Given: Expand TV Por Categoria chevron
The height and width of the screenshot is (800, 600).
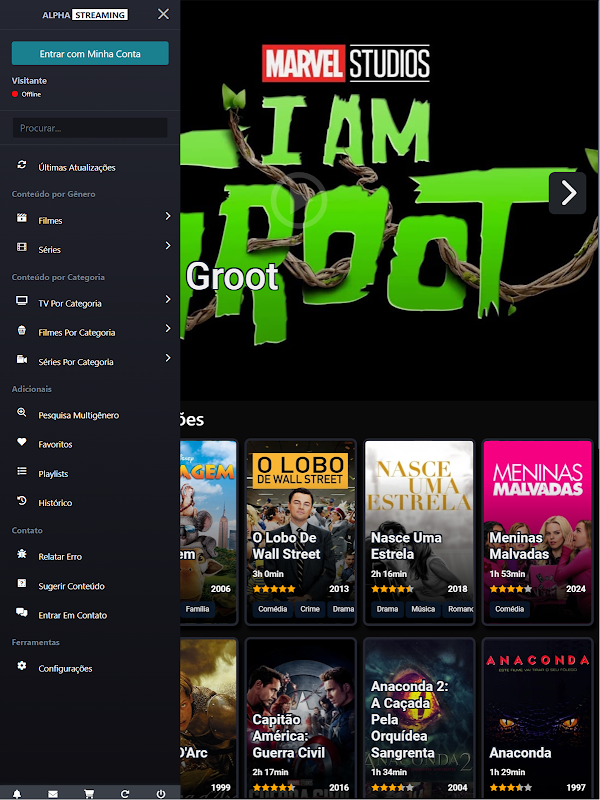Looking at the screenshot, I should point(168,299).
